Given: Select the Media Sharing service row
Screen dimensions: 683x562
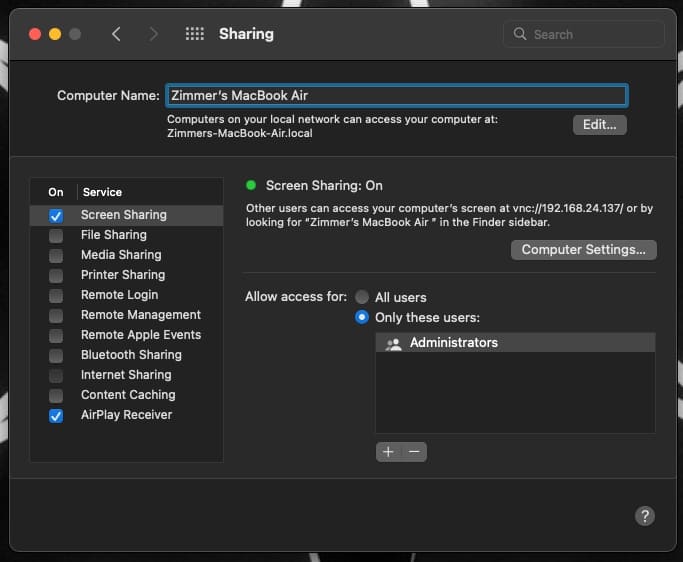Looking at the screenshot, I should pos(126,255).
